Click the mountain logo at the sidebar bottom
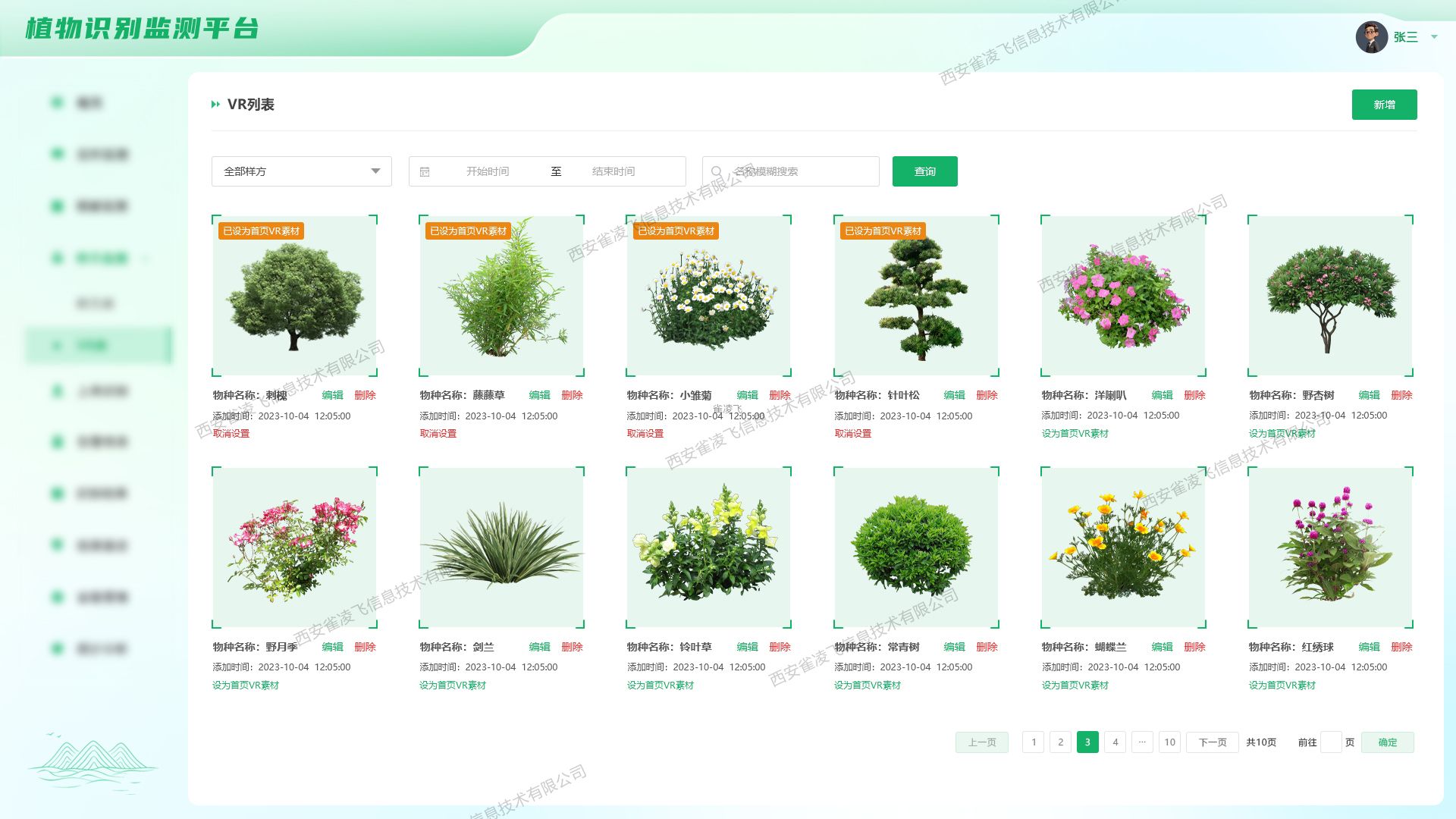This screenshot has width=1456, height=819. [x=91, y=758]
